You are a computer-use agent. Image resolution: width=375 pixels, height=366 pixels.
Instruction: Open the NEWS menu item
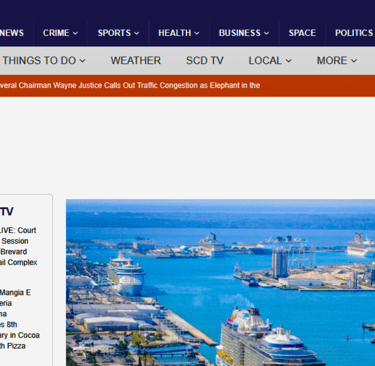[x=12, y=33]
